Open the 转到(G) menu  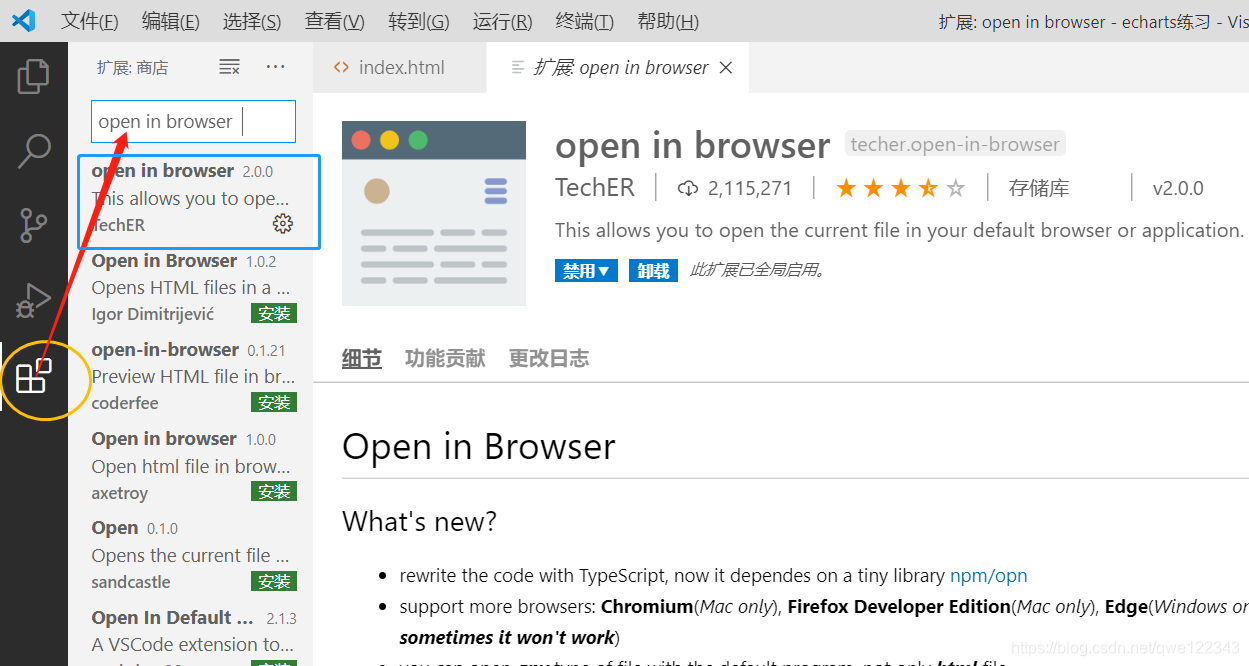click(418, 21)
